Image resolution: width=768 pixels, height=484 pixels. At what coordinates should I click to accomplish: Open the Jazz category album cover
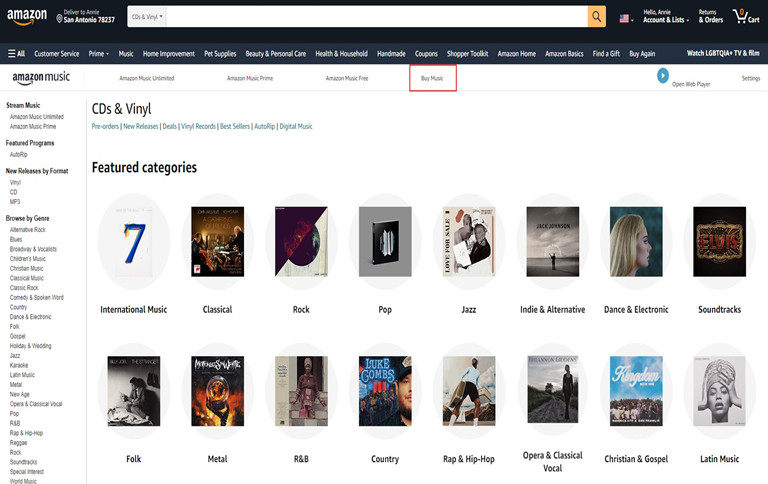pyautogui.click(x=469, y=242)
